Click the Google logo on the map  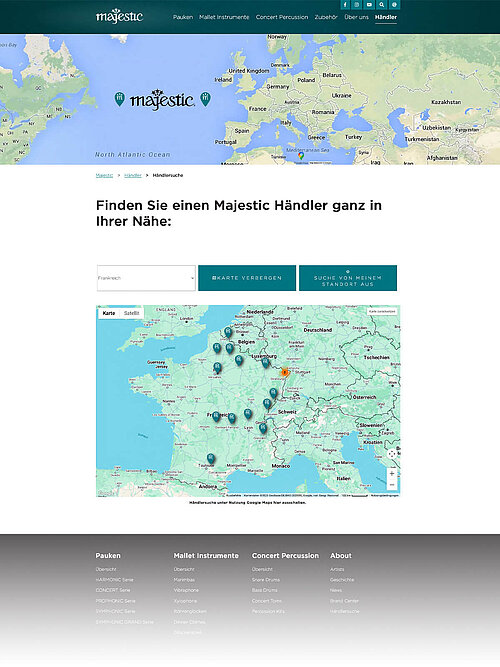click(105, 493)
